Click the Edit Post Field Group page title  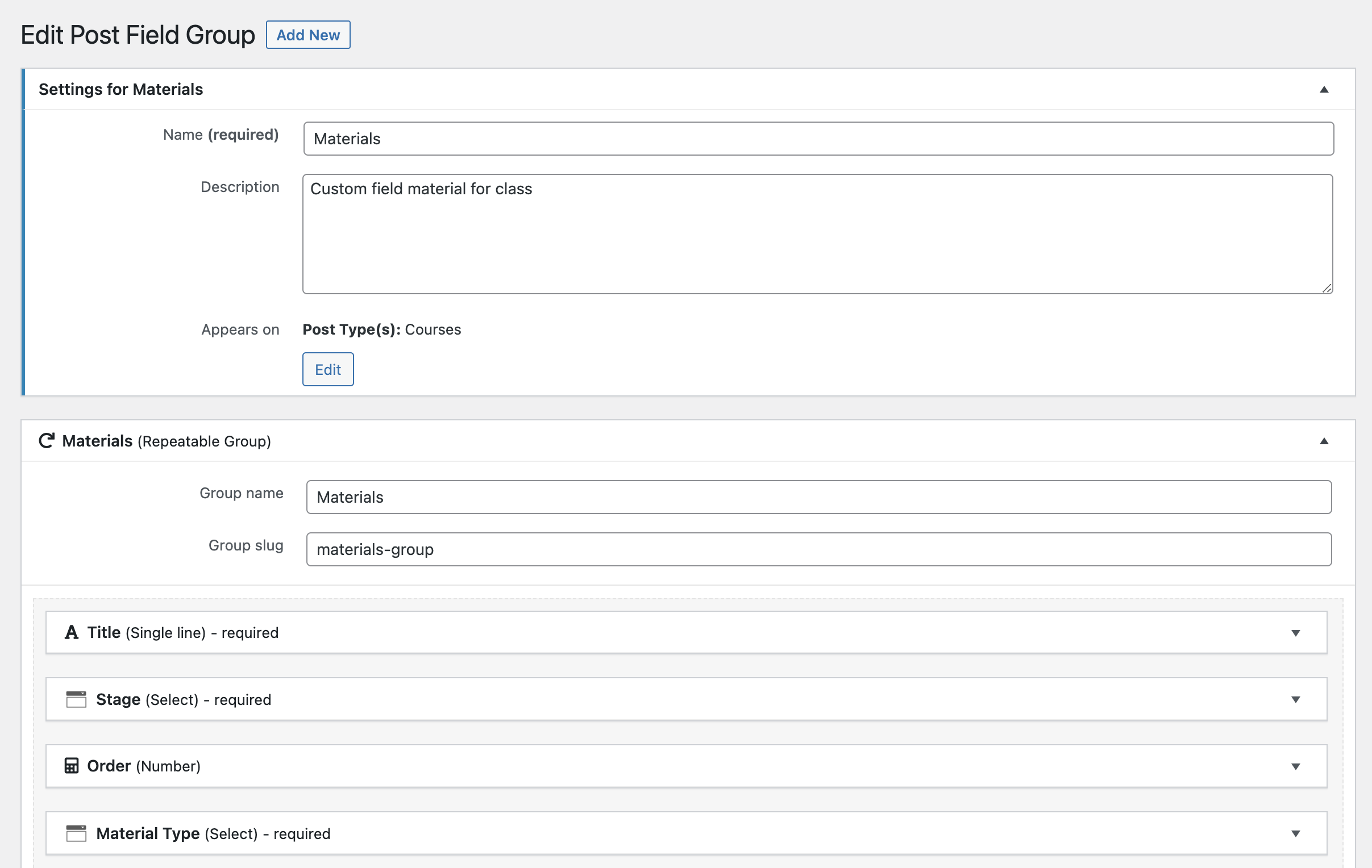click(x=138, y=35)
